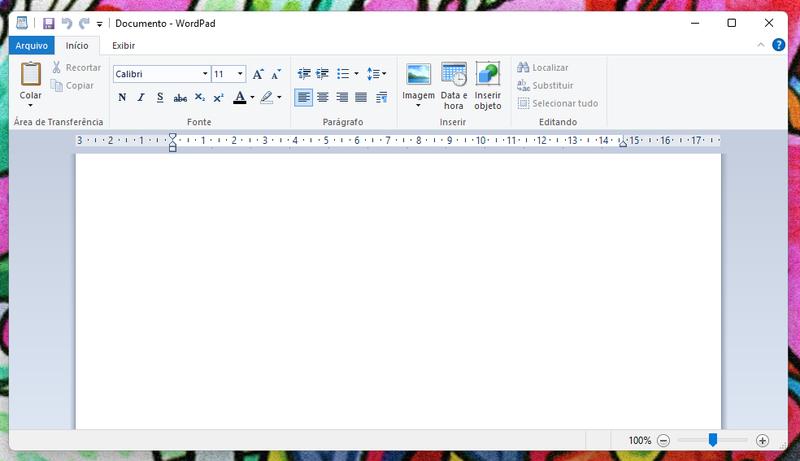Open the font size 11 dropdown

coord(240,74)
